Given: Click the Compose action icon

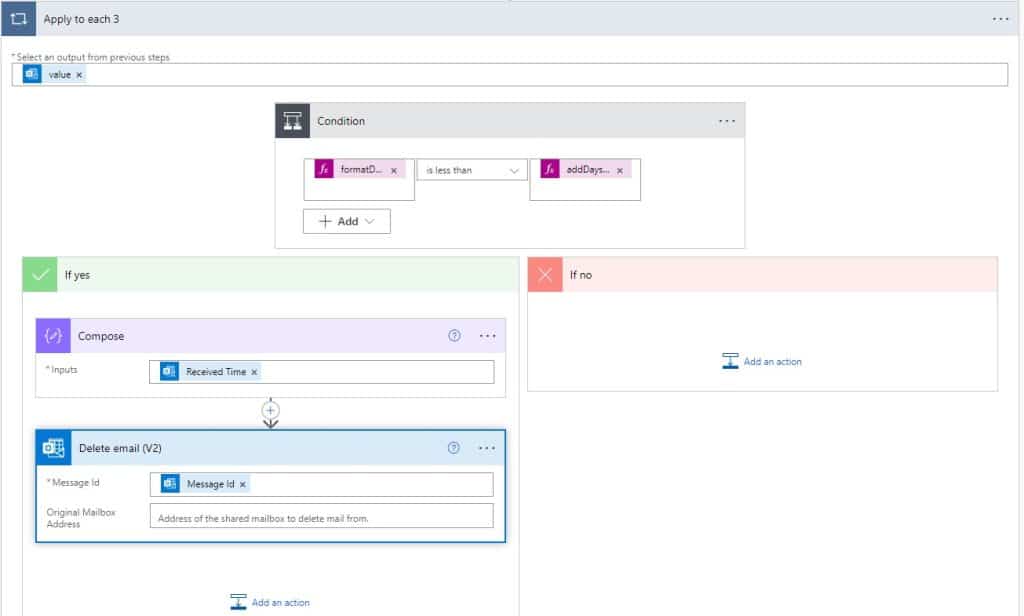Looking at the screenshot, I should [x=53, y=336].
